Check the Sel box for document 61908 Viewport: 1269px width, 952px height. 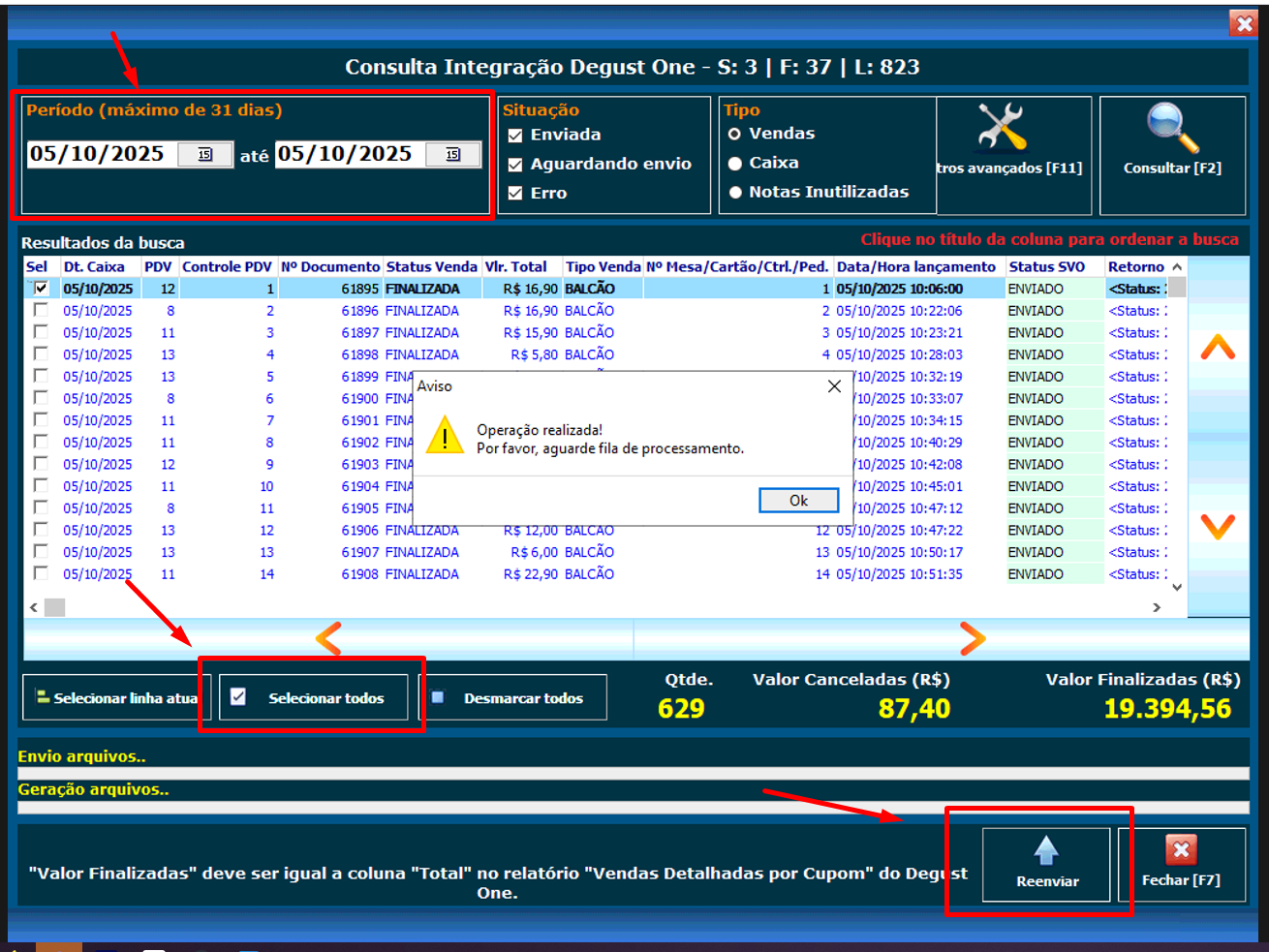[41, 572]
